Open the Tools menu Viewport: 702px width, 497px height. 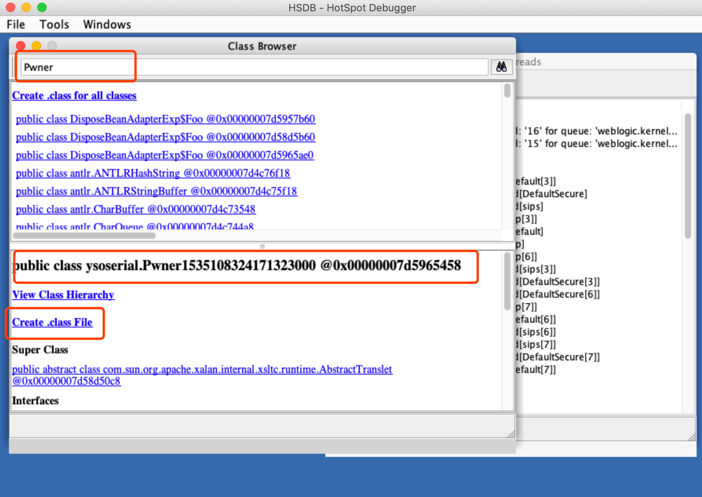tap(54, 24)
